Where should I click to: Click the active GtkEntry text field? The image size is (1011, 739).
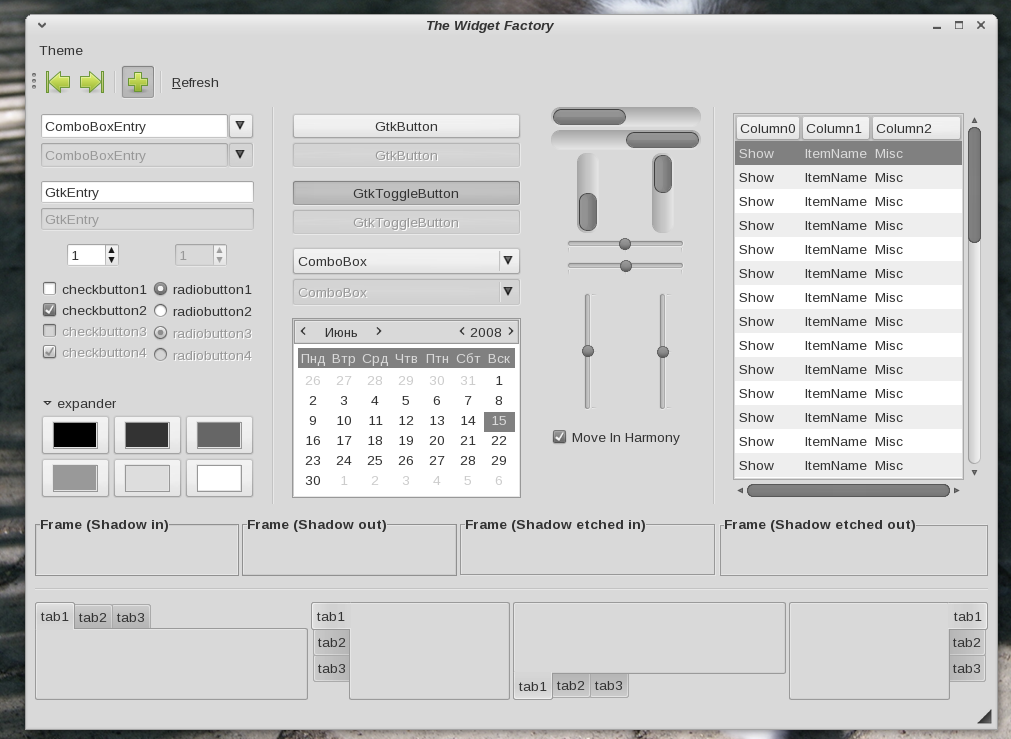[147, 192]
